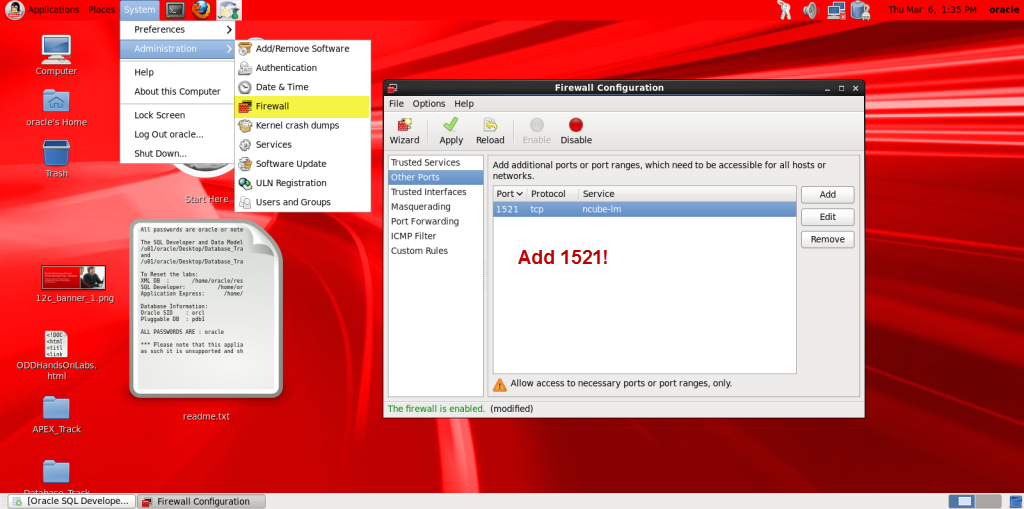Select the 12c_banner_1.png desktop thumbnail
Image resolution: width=1024 pixels, height=509 pixels.
click(x=74, y=284)
